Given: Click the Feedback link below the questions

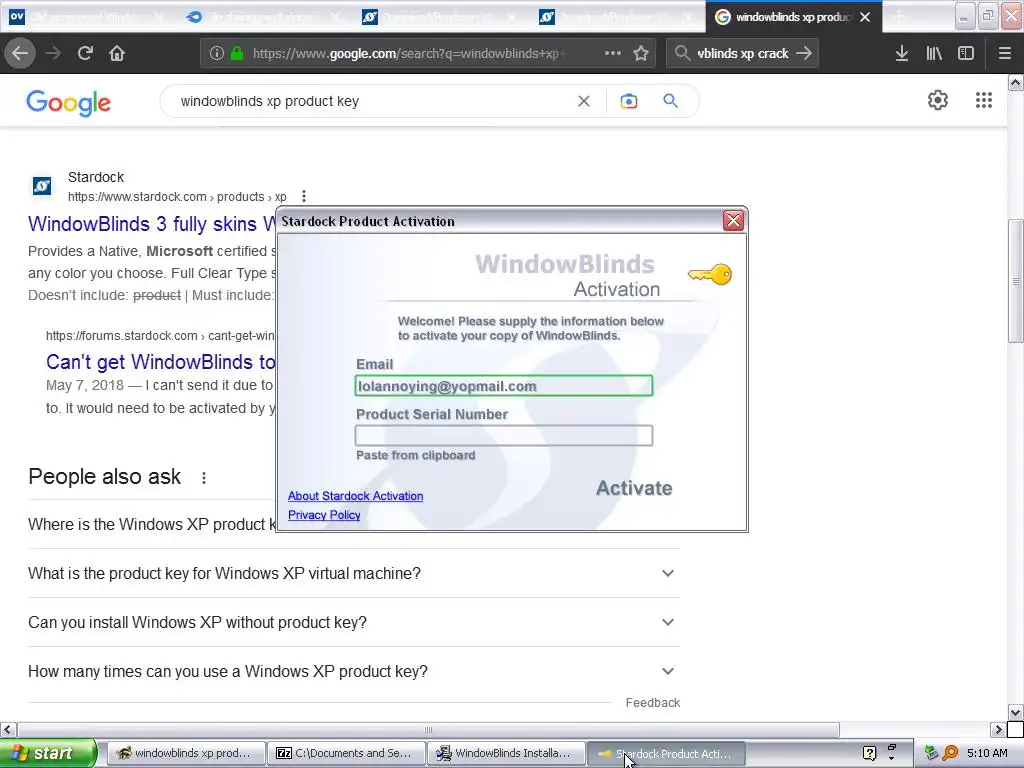Looking at the screenshot, I should click(652, 703).
